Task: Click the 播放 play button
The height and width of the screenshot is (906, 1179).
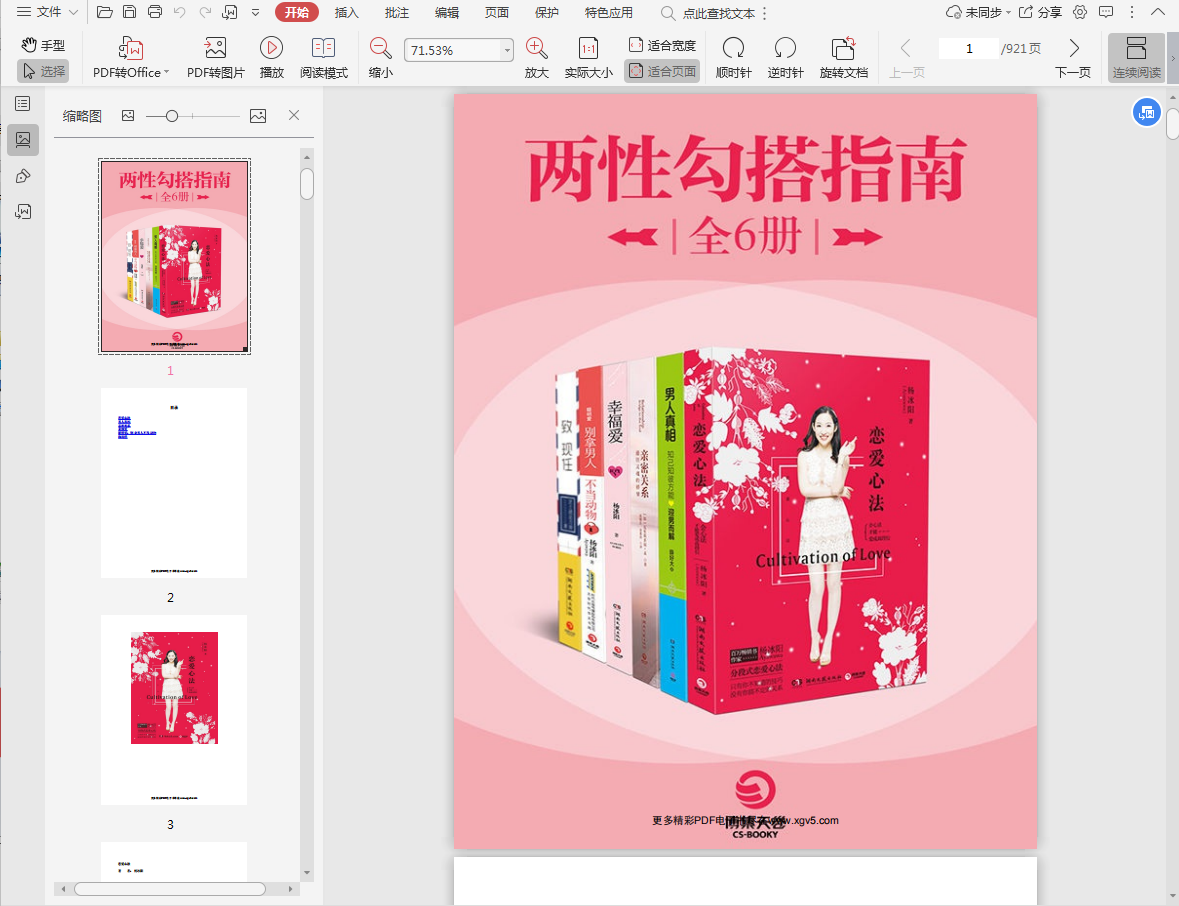Action: (x=271, y=58)
